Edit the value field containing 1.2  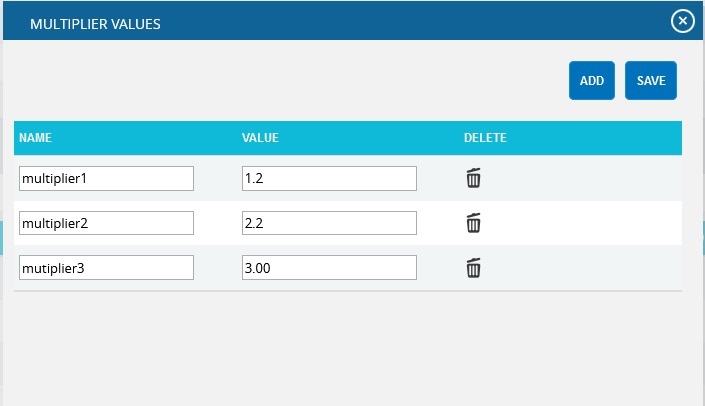click(329, 178)
